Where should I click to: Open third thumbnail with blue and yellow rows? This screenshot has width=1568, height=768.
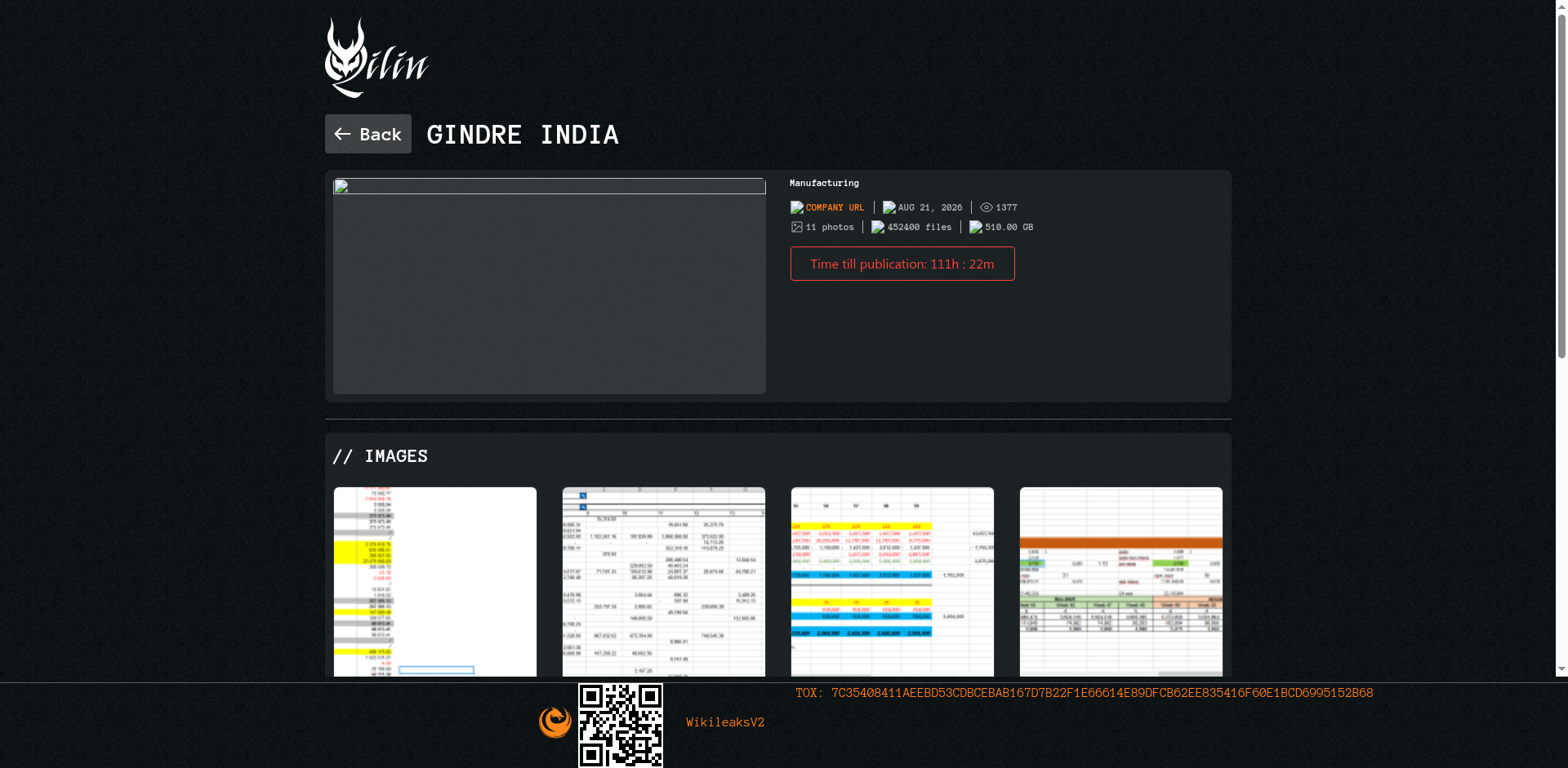pos(893,582)
